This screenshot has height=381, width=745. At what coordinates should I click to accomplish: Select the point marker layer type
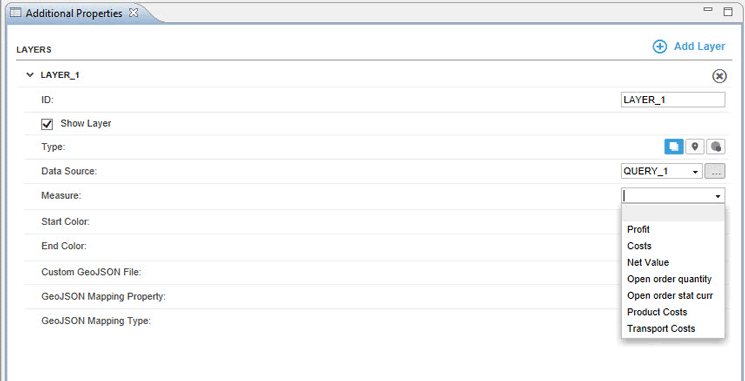(x=695, y=147)
